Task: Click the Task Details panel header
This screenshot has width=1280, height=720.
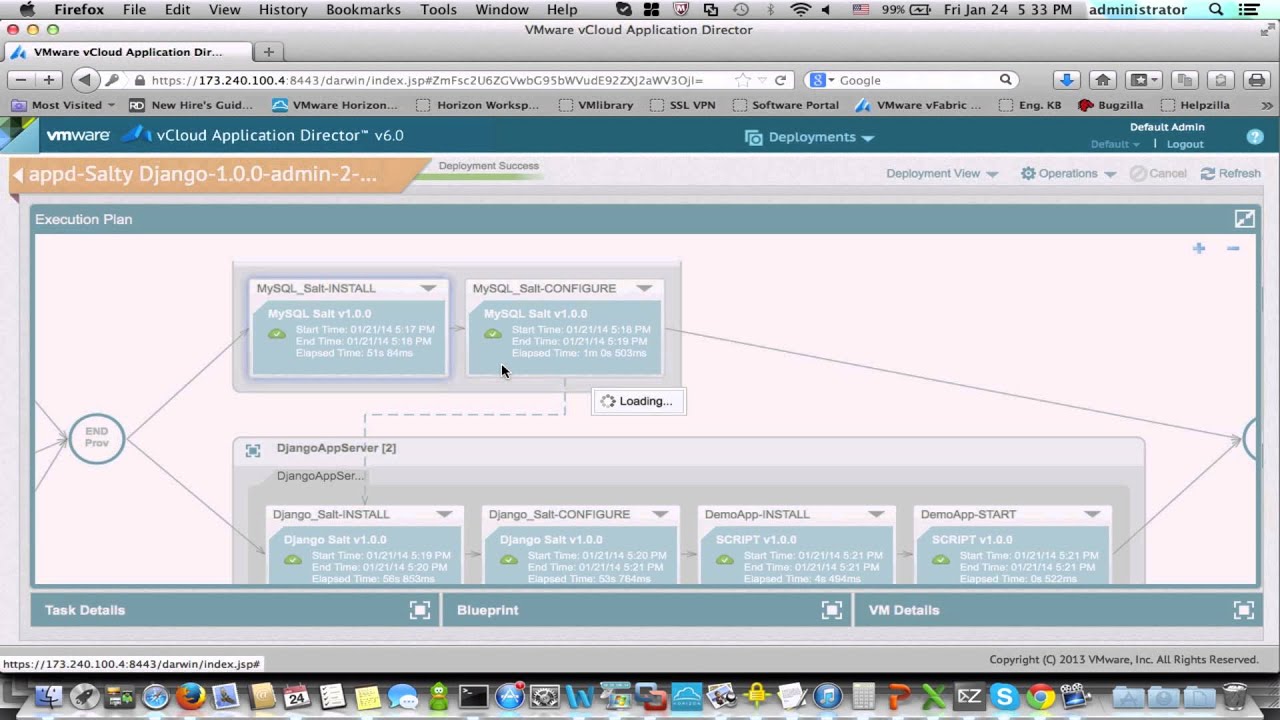Action: [235, 610]
